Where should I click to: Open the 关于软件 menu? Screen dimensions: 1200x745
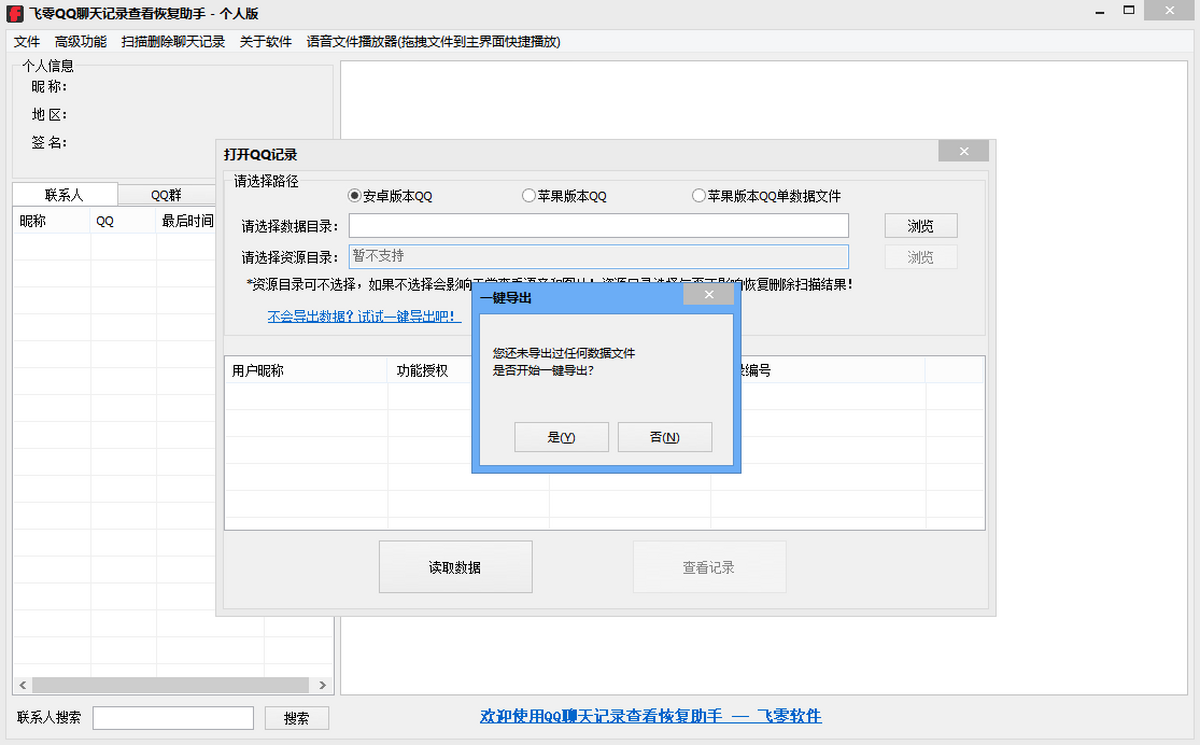pos(266,42)
